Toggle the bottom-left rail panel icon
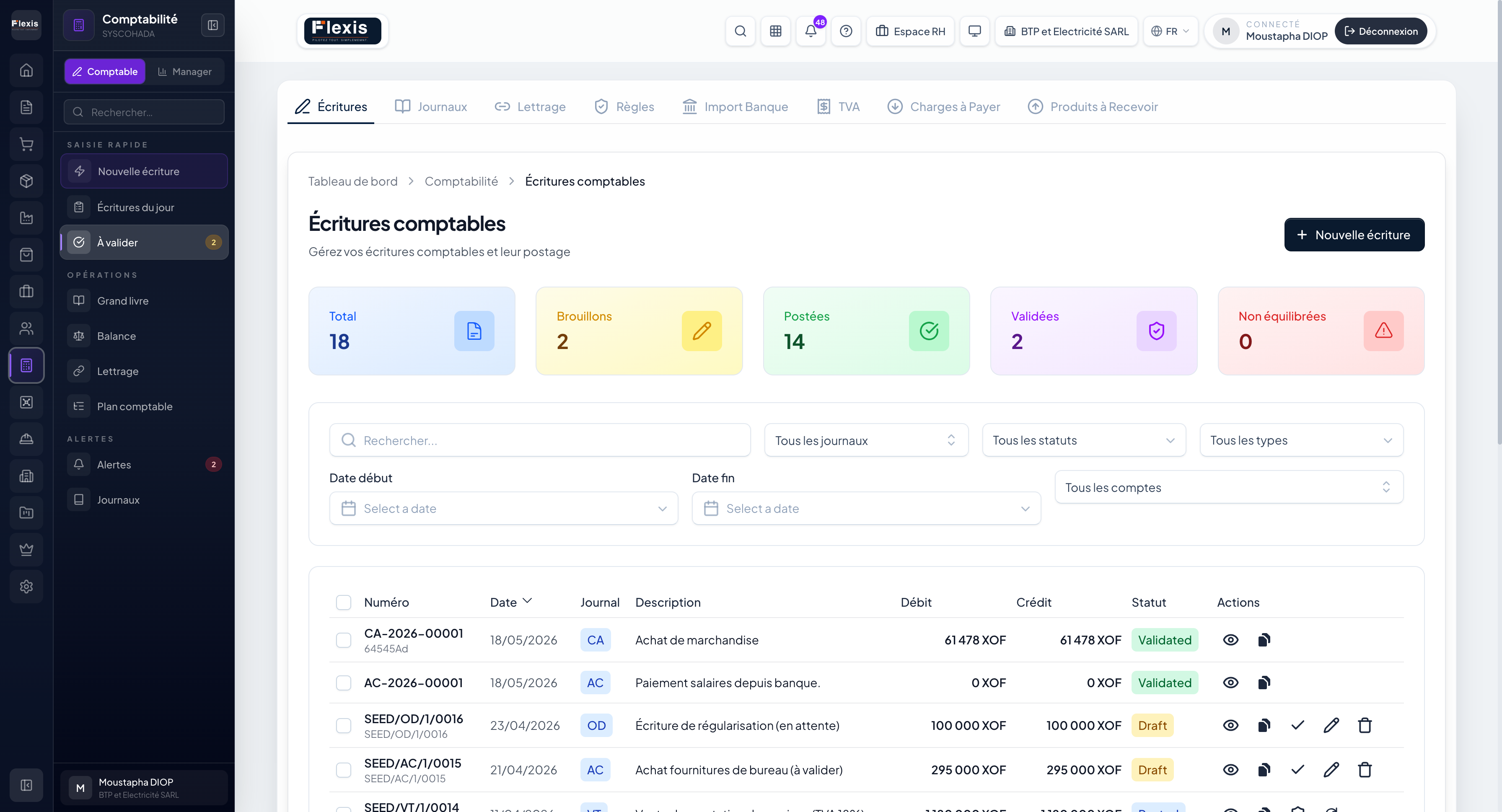Image resolution: width=1502 pixels, height=812 pixels. (x=26, y=785)
